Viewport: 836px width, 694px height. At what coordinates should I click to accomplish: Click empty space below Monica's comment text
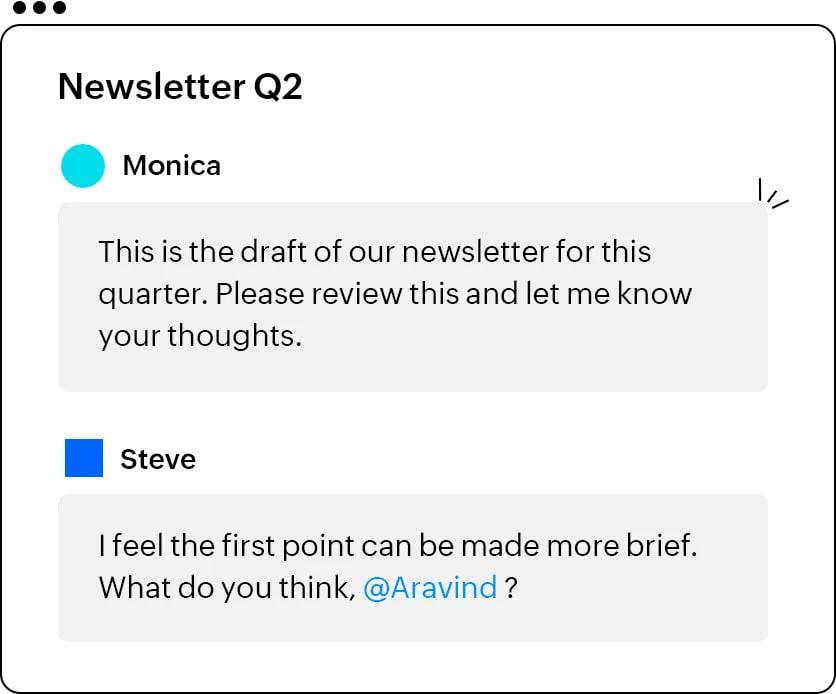pos(412,370)
